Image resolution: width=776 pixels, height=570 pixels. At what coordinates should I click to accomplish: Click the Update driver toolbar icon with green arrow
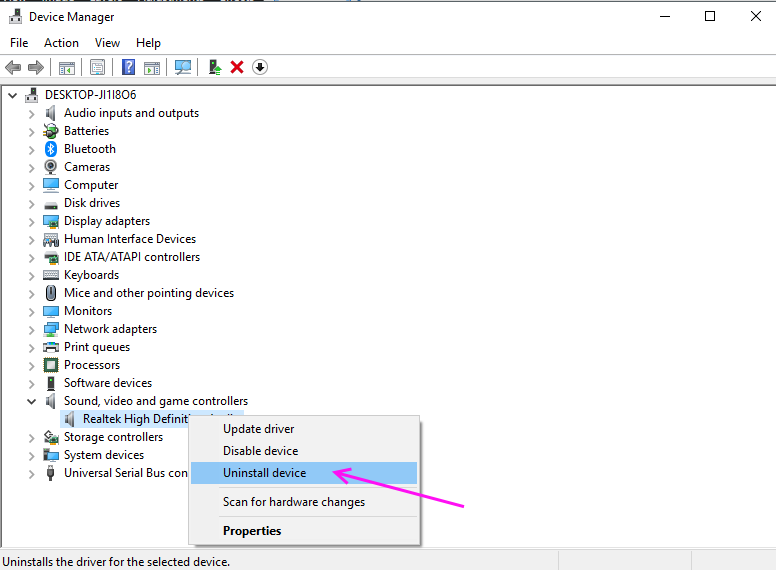click(x=214, y=67)
